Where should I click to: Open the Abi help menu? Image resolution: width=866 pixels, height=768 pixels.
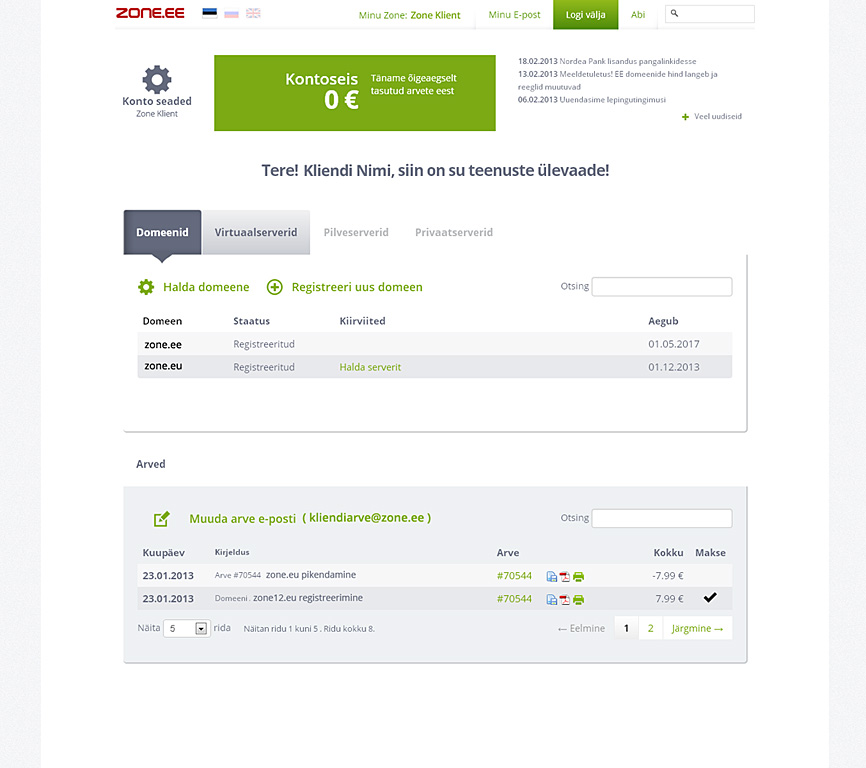point(638,14)
